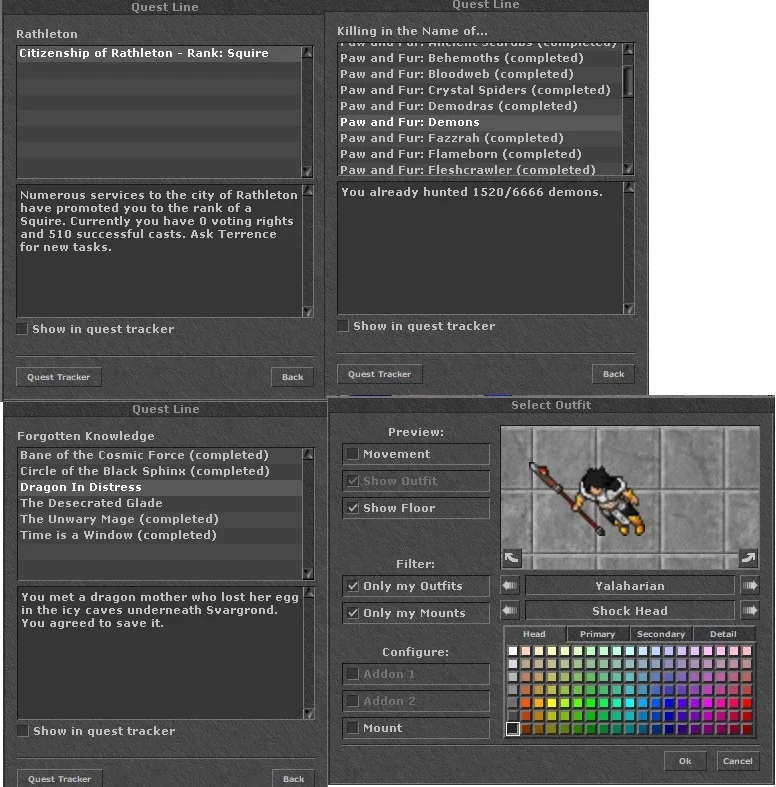Viewport: 776px width, 787px height.
Task: Enable Addon 2 checkbox
Action: (353, 701)
